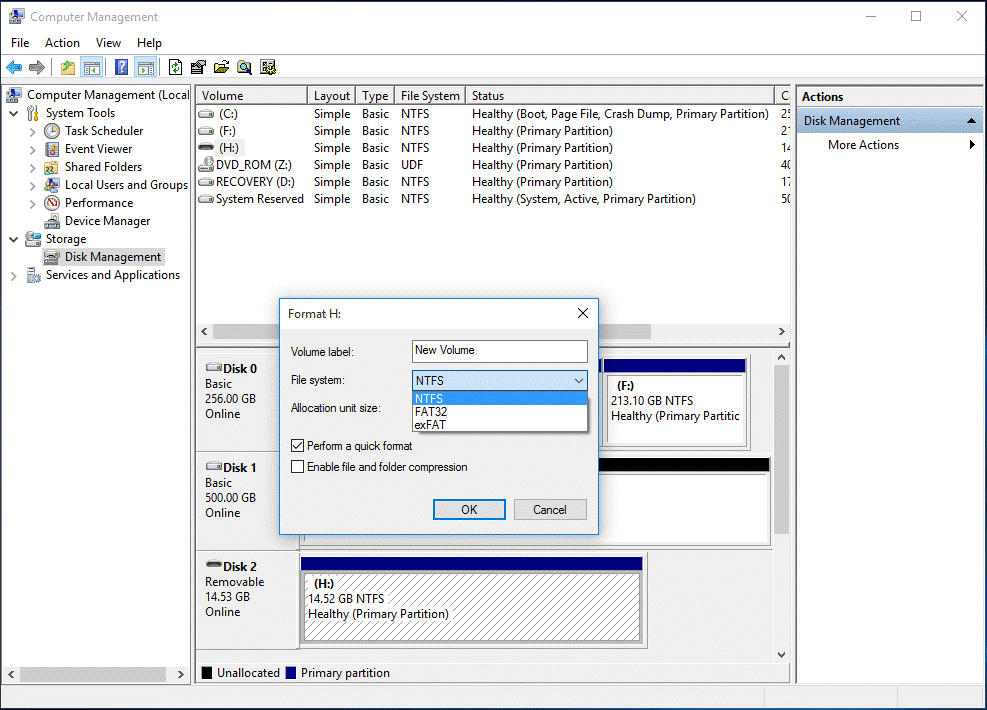This screenshot has width=987, height=710.
Task: Click the Shared Folders icon
Action: click(52, 167)
